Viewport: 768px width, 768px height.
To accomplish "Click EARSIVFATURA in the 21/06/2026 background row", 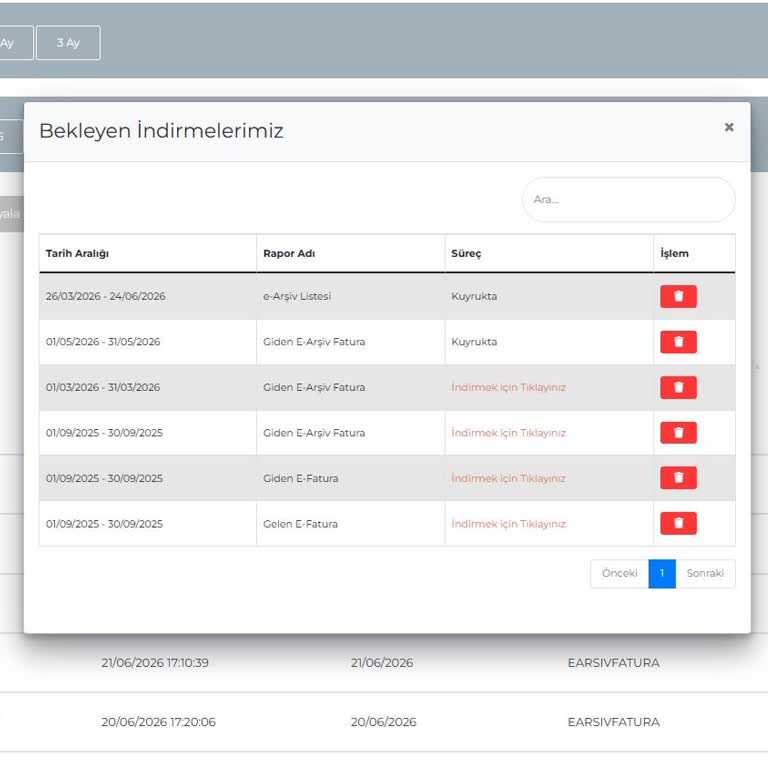I will [613, 663].
